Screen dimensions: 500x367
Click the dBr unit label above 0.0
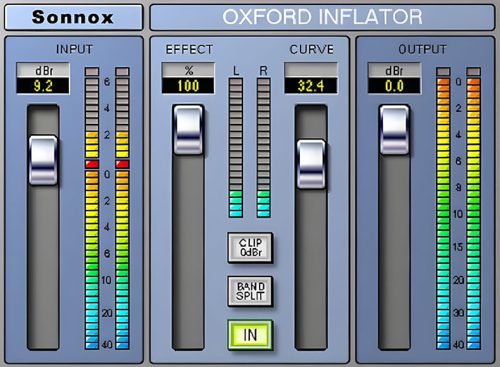(x=394, y=70)
